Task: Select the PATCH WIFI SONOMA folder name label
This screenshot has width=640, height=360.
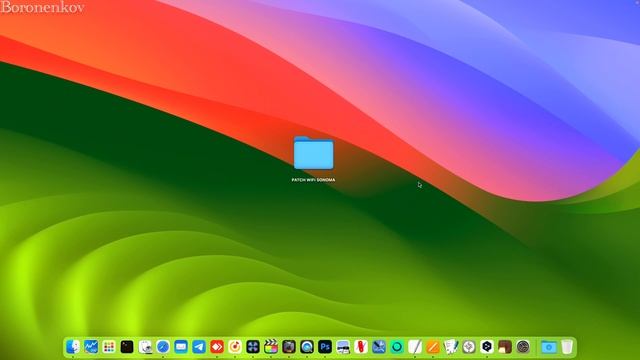Action: [313, 180]
